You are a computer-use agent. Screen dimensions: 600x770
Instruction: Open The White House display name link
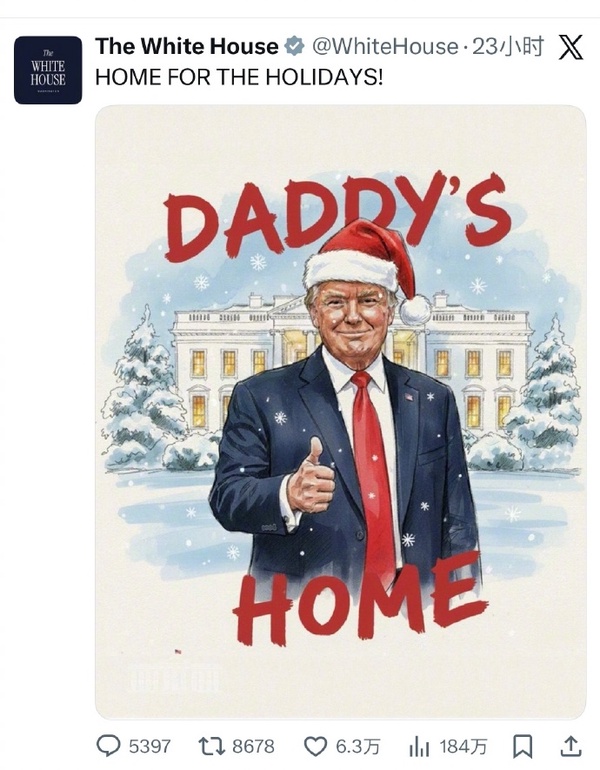pyautogui.click(x=187, y=46)
